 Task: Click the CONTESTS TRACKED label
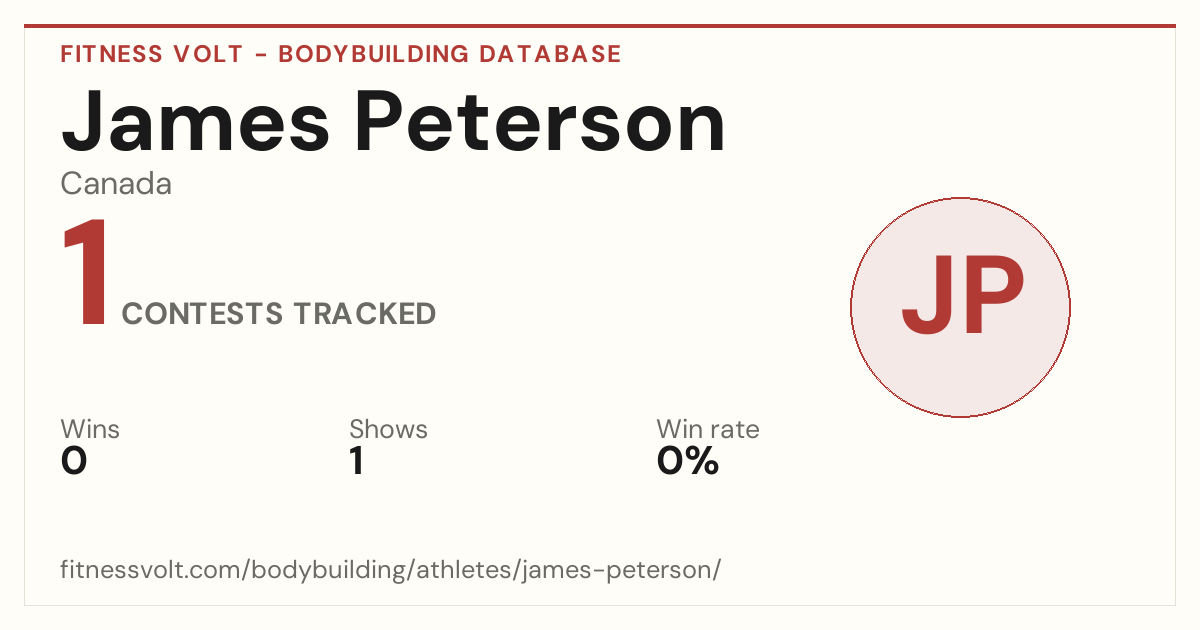pos(279,314)
